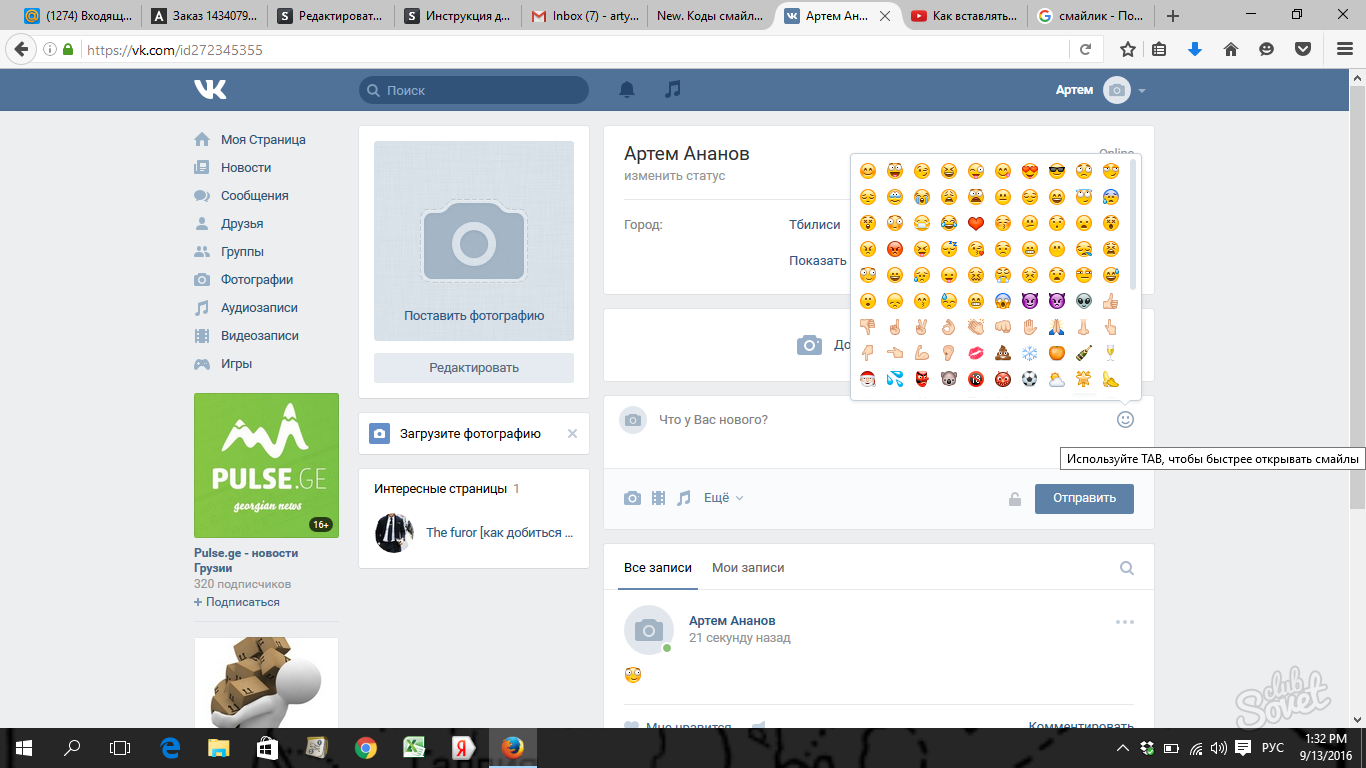1366x768 pixels.
Task: Click the smiley emoji picker button
Action: click(1125, 420)
